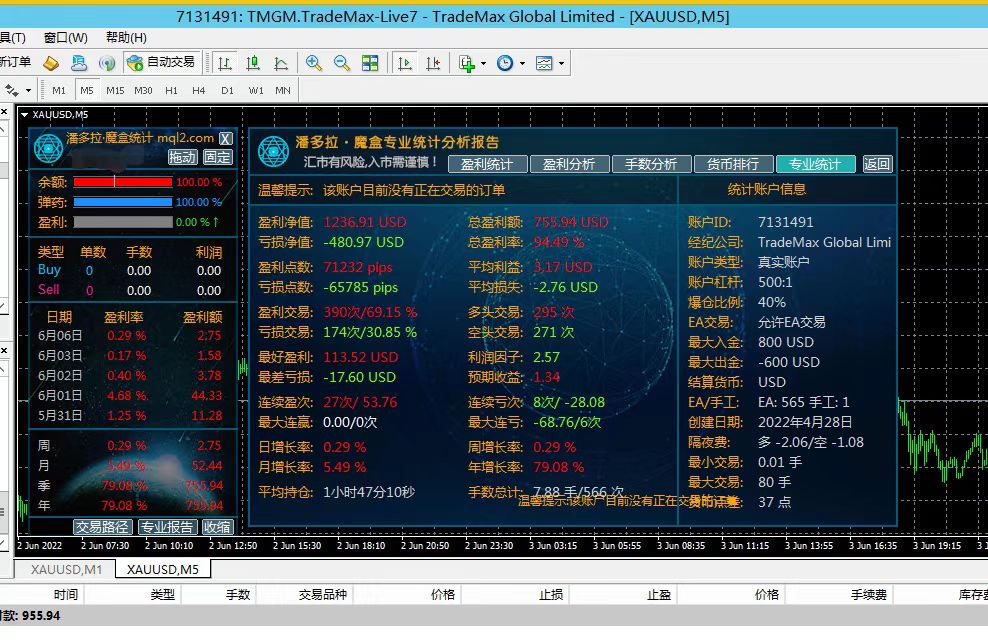Click the blue 弹药 ammo bar
The image size is (988, 641).
[122, 202]
